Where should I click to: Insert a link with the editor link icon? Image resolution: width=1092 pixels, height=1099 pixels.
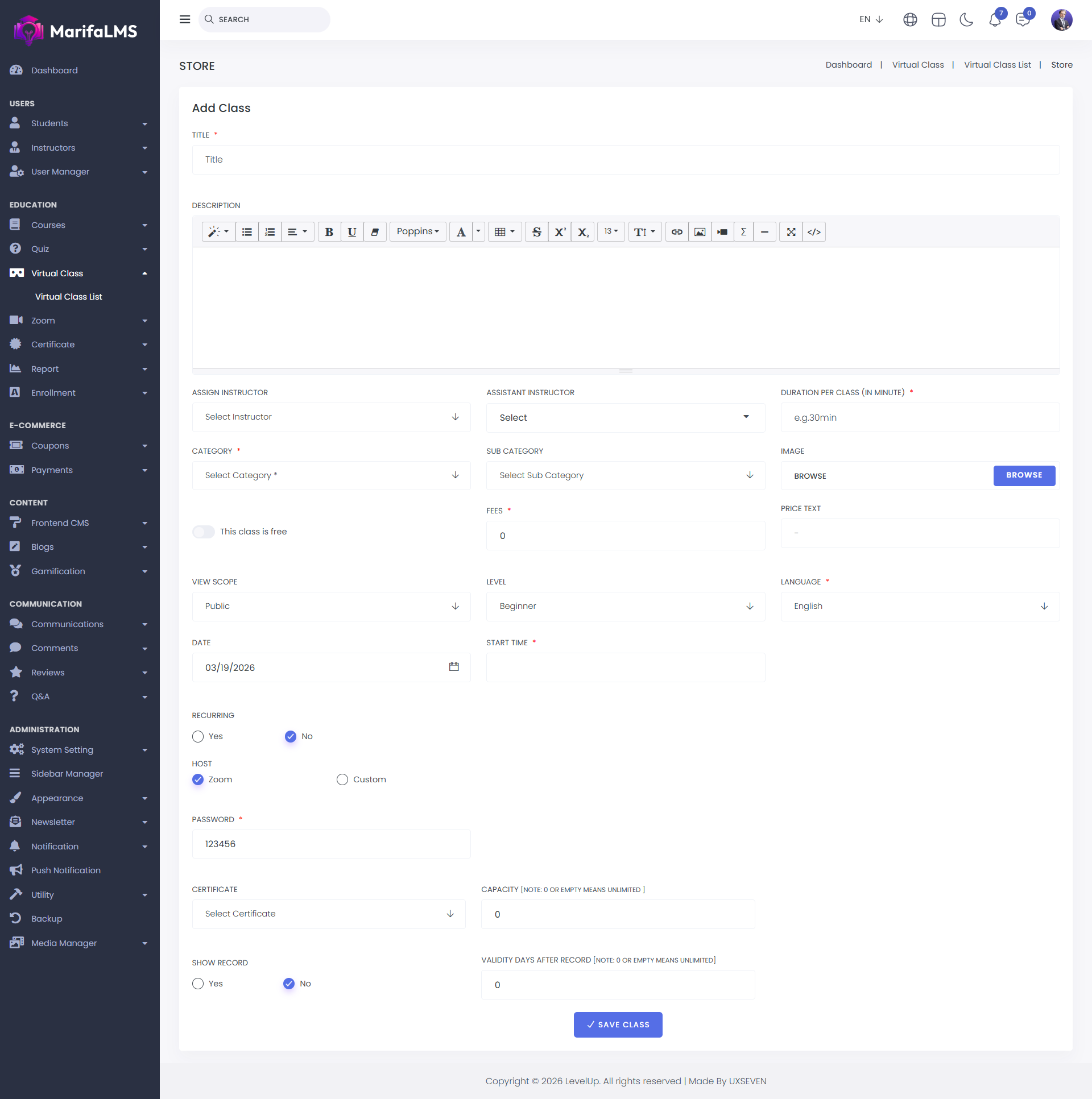pos(677,232)
